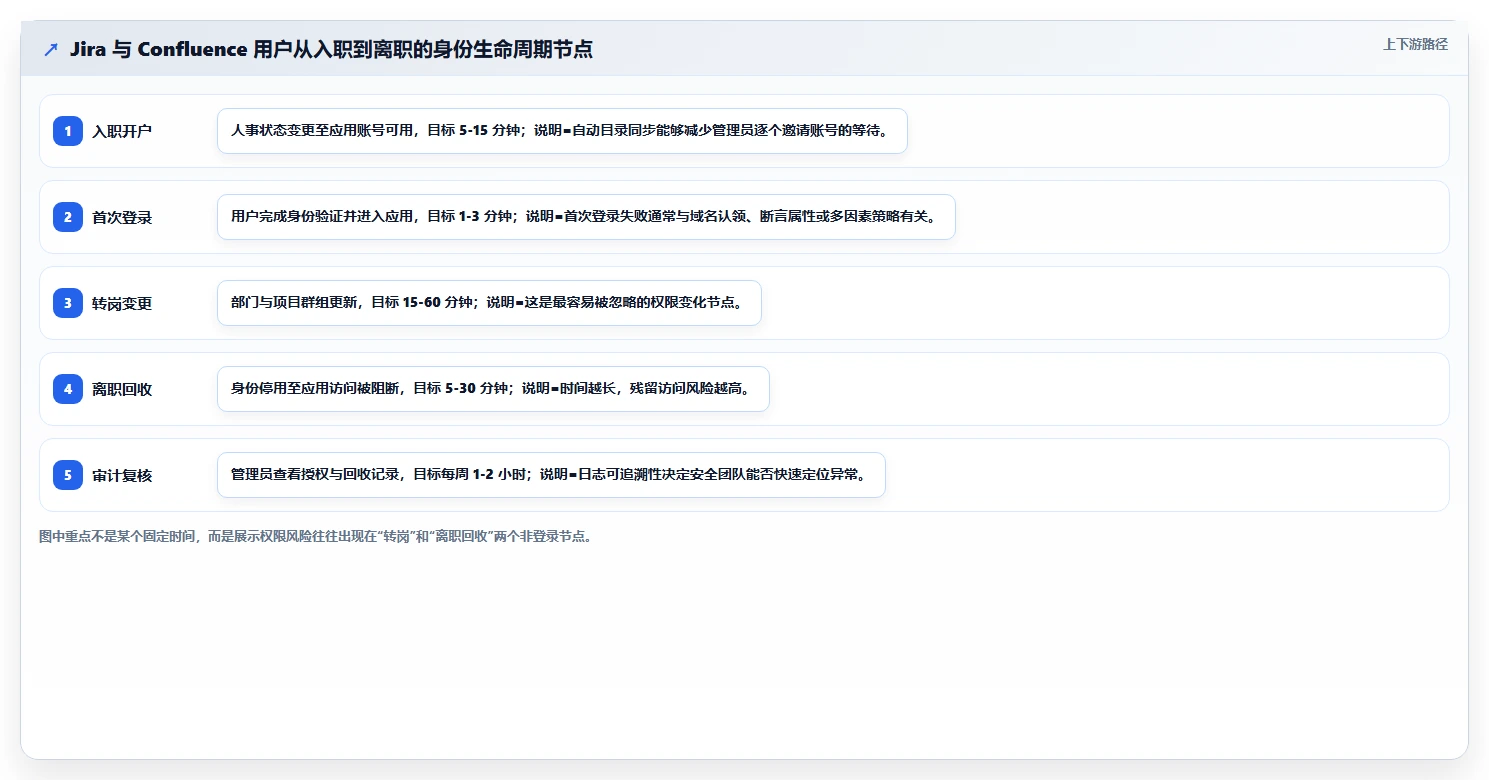The width and height of the screenshot is (1489, 780).
Task: Click the 入职开户 step label
Action: pyautogui.click(x=122, y=131)
